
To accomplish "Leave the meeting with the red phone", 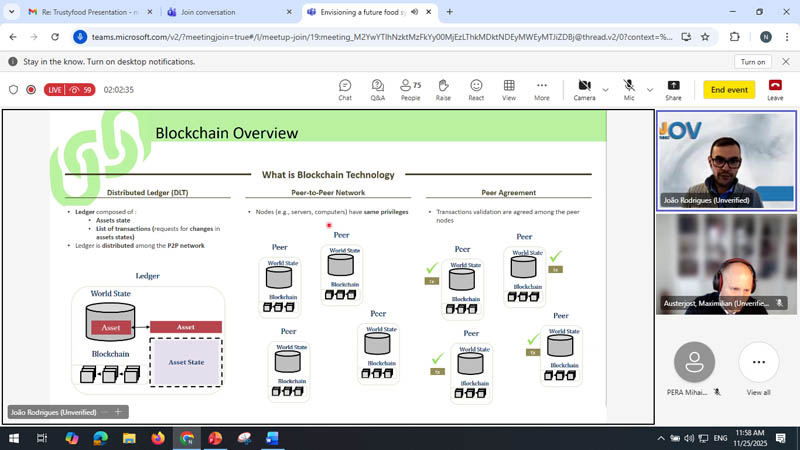I will (x=775, y=89).
